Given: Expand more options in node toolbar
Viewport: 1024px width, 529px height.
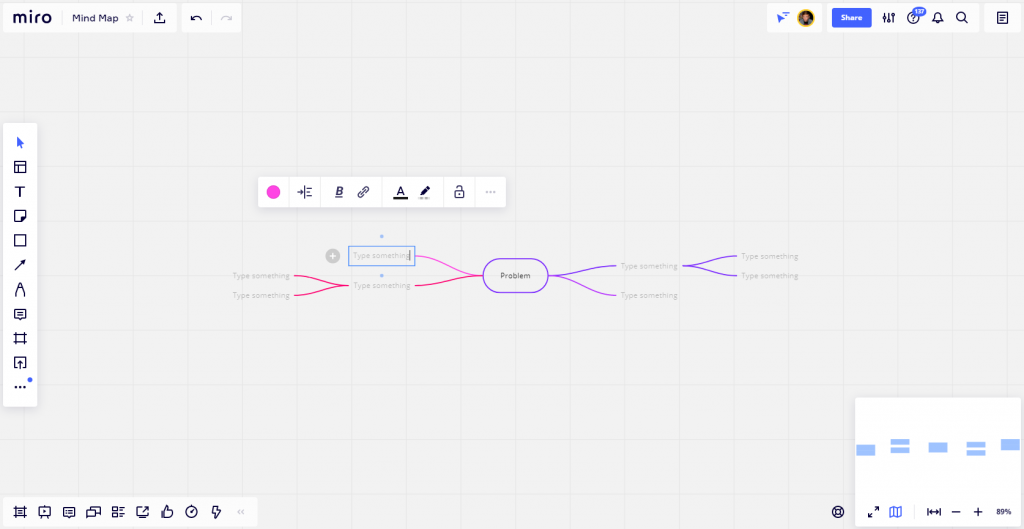Looking at the screenshot, I should tap(490, 192).
